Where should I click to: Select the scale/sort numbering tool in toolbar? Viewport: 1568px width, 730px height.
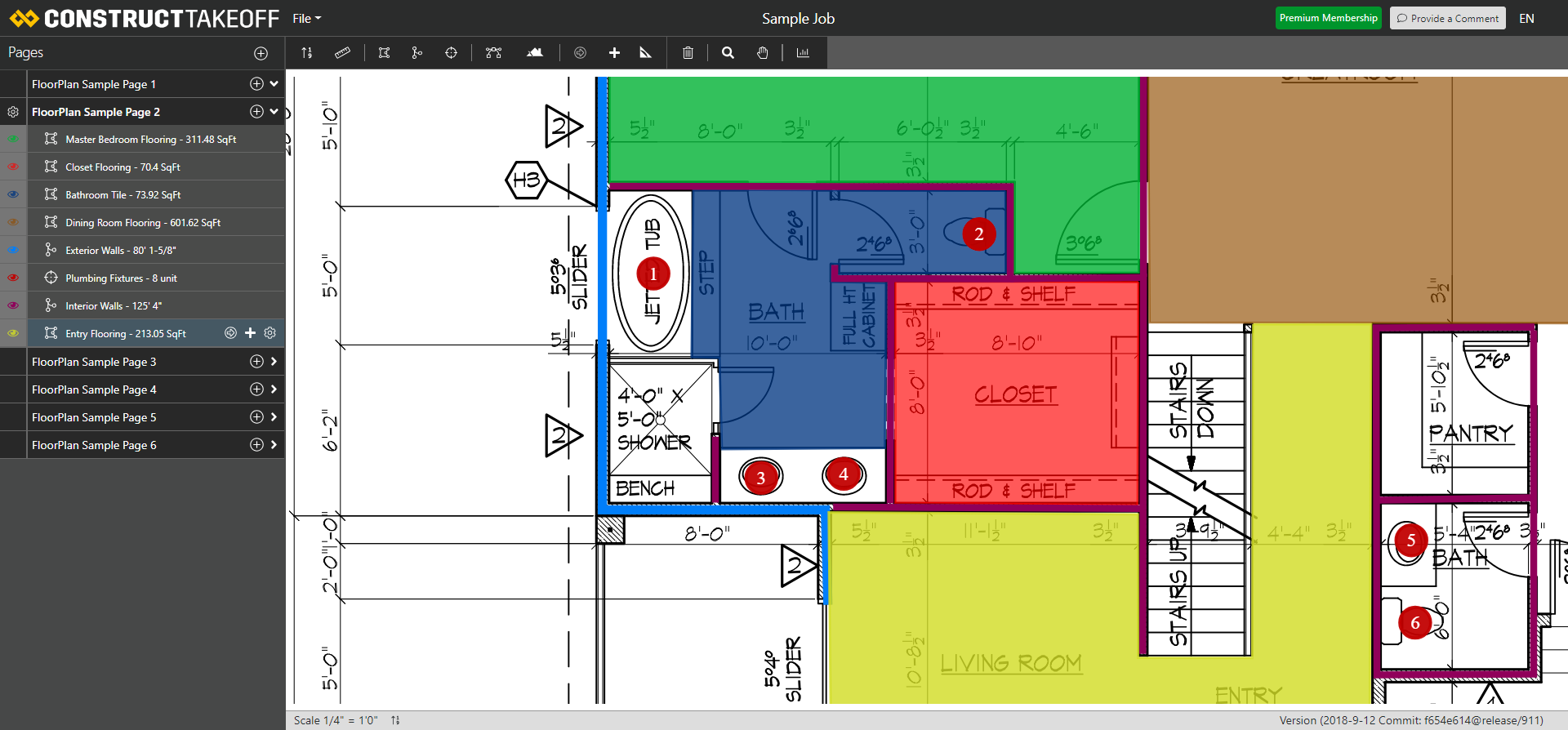[x=307, y=53]
